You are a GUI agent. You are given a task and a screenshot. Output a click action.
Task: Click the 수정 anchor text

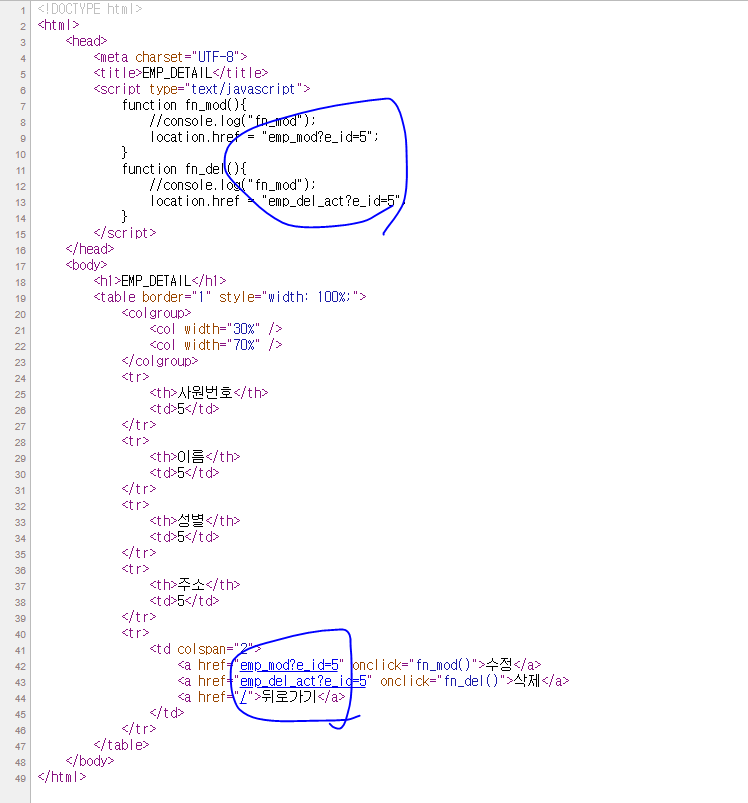pyautogui.click(x=499, y=665)
